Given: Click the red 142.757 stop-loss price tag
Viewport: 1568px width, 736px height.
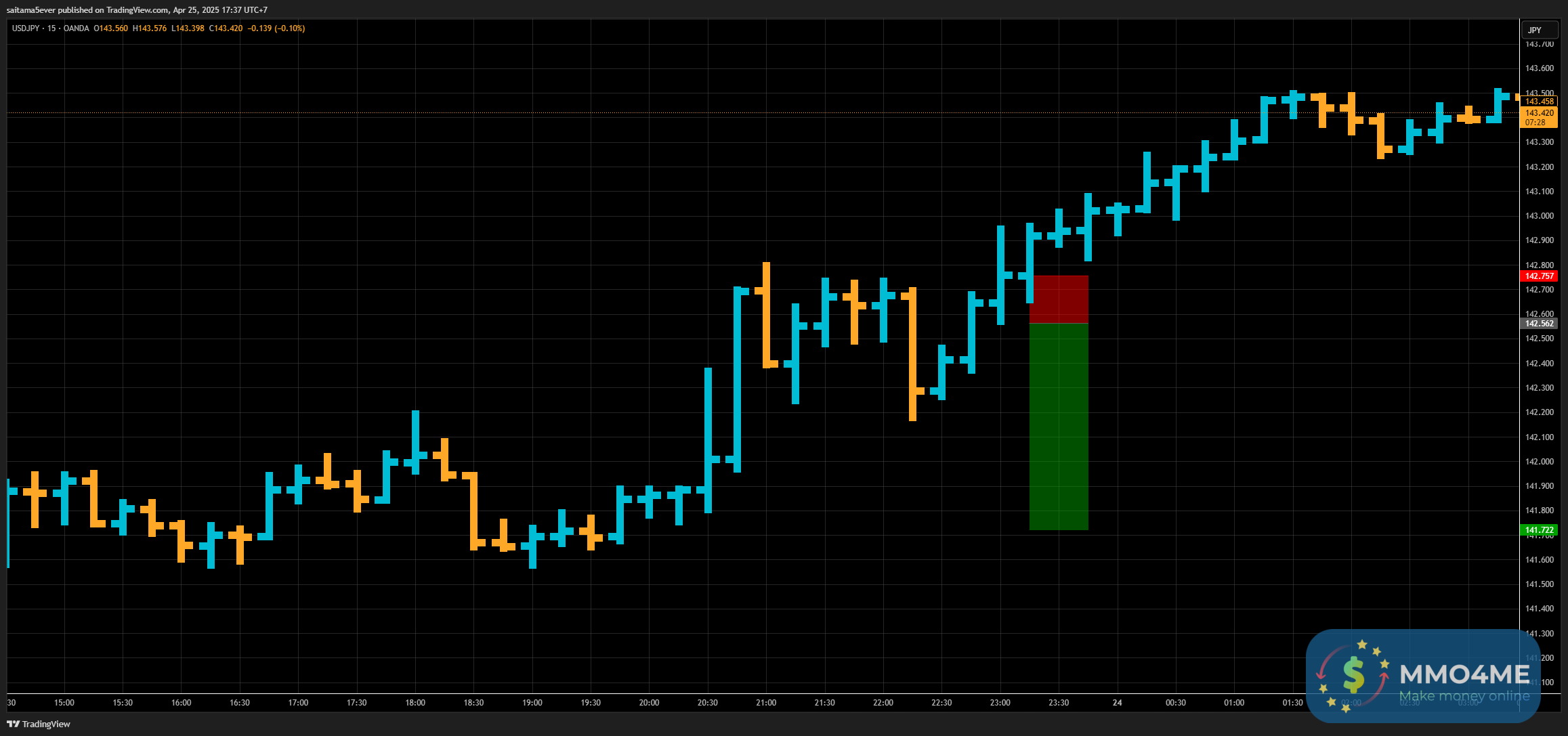Looking at the screenshot, I should (1539, 276).
